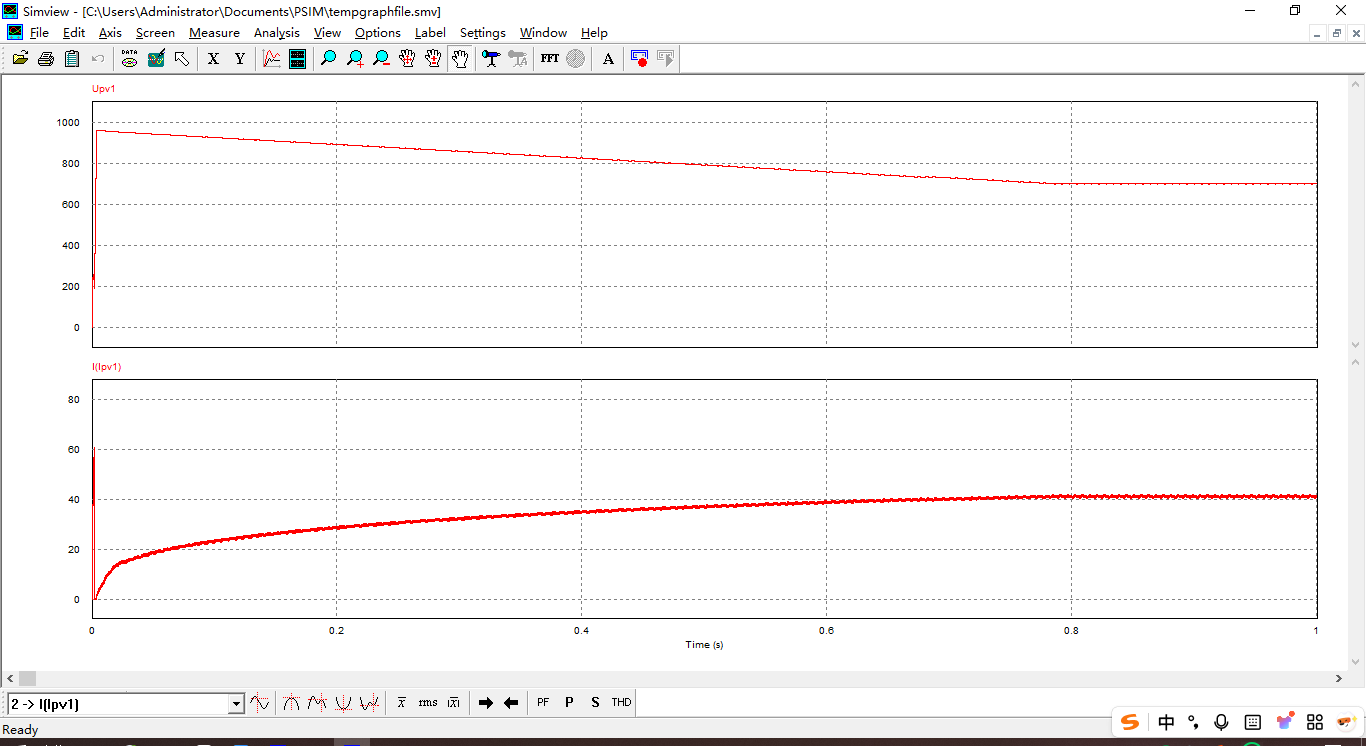Click the rms measurement icon
The image size is (1366, 746).
click(428, 703)
